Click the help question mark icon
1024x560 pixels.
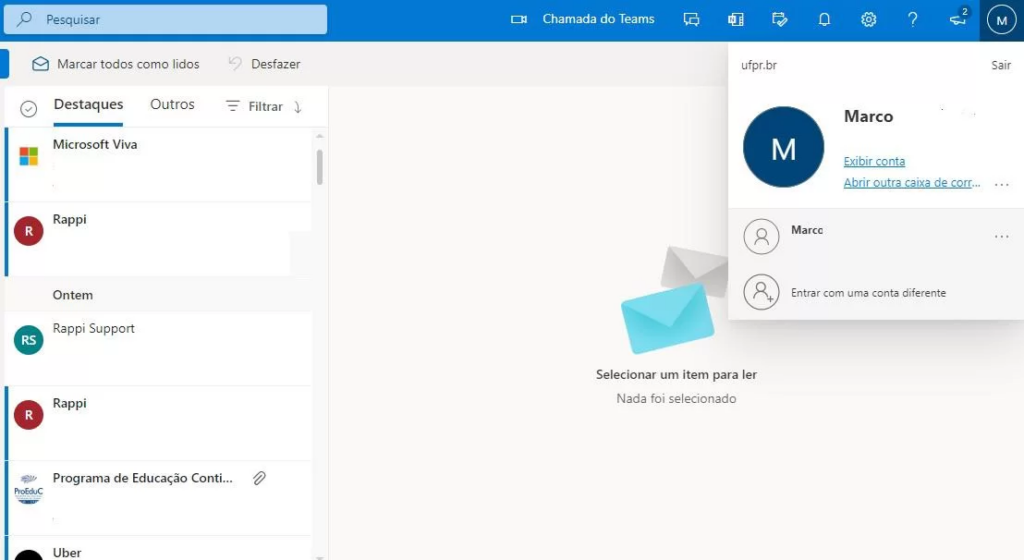[912, 19]
